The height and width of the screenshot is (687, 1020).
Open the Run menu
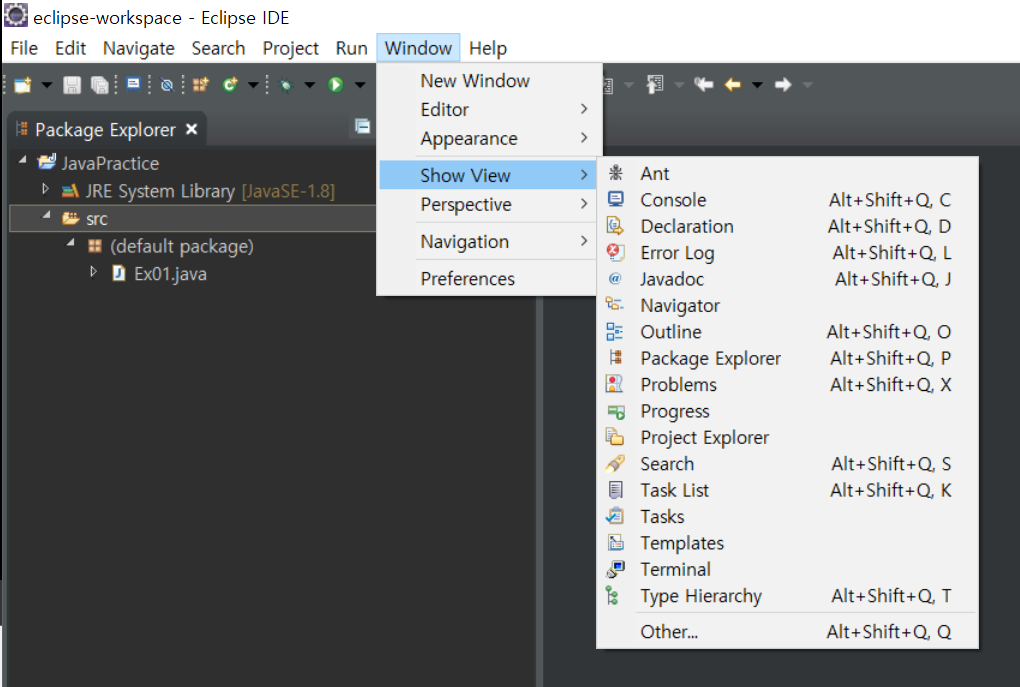click(351, 48)
